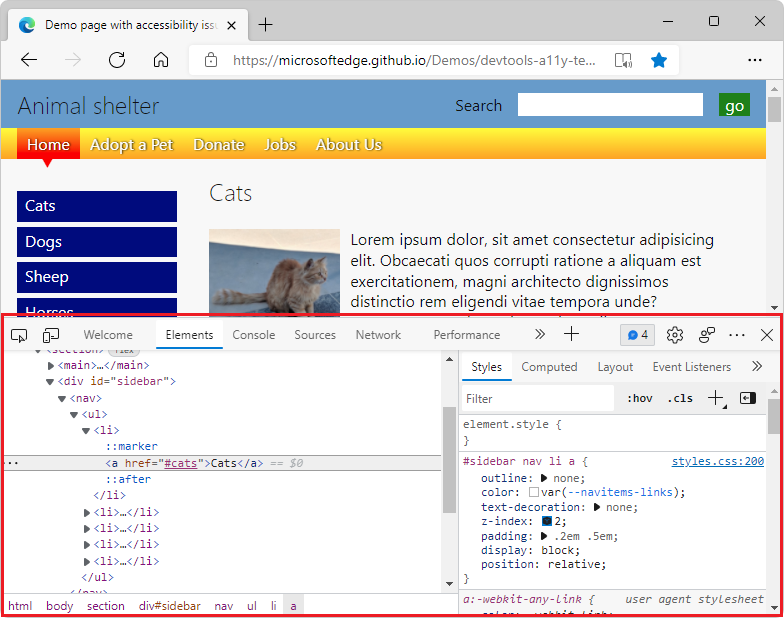Go back with browser back arrow
Image resolution: width=784 pixels, height=618 pixels.
(29, 60)
